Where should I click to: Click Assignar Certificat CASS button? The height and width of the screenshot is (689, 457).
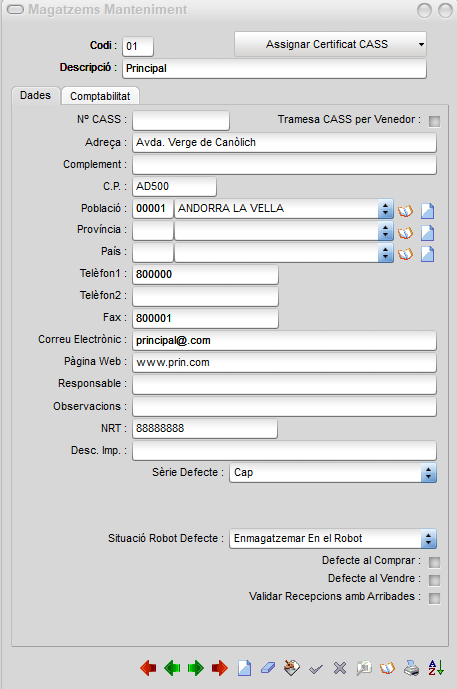(330, 44)
